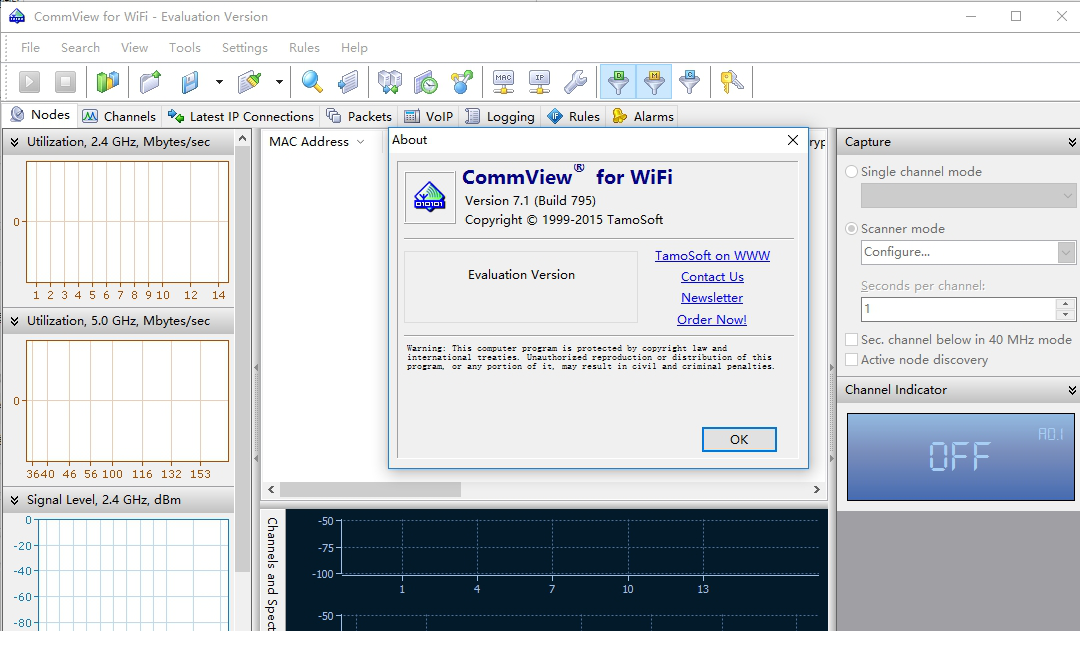
Task: Switch to the Nodes tab
Action: point(40,115)
